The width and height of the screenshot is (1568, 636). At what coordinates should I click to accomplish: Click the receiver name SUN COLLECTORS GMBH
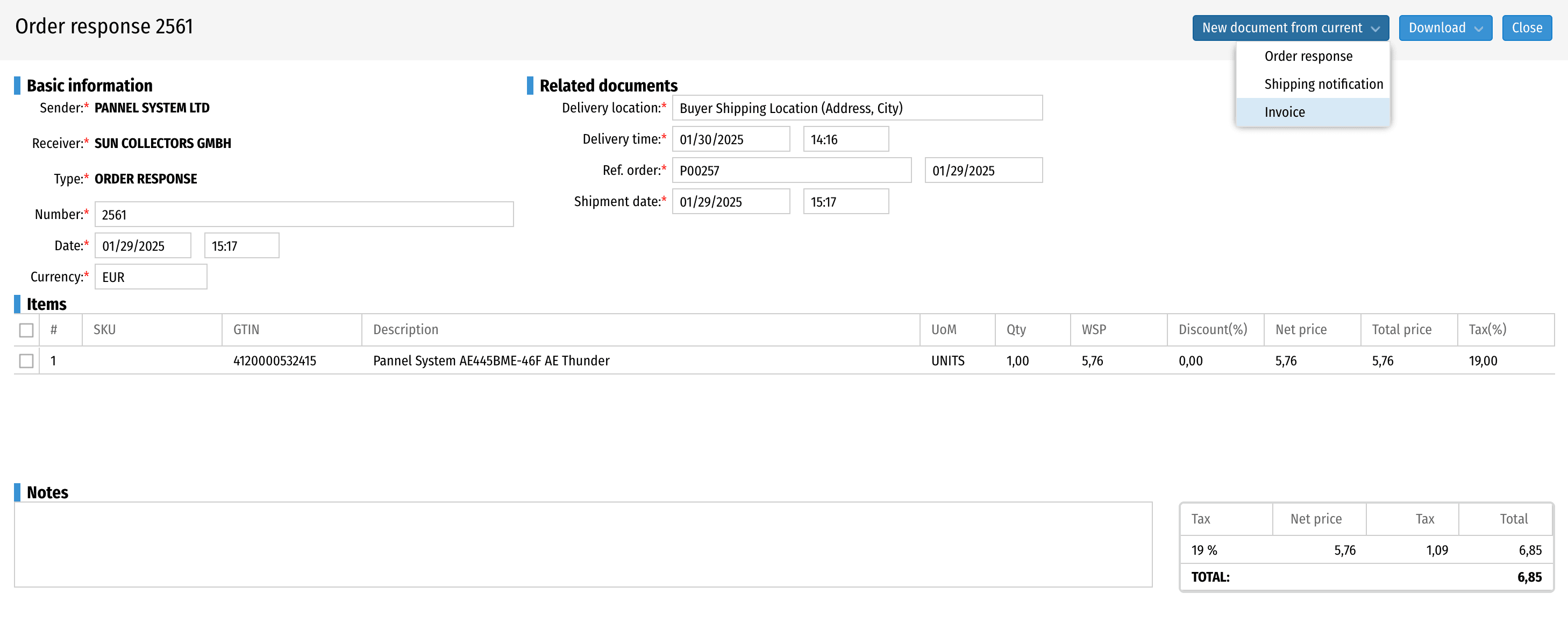(x=162, y=143)
